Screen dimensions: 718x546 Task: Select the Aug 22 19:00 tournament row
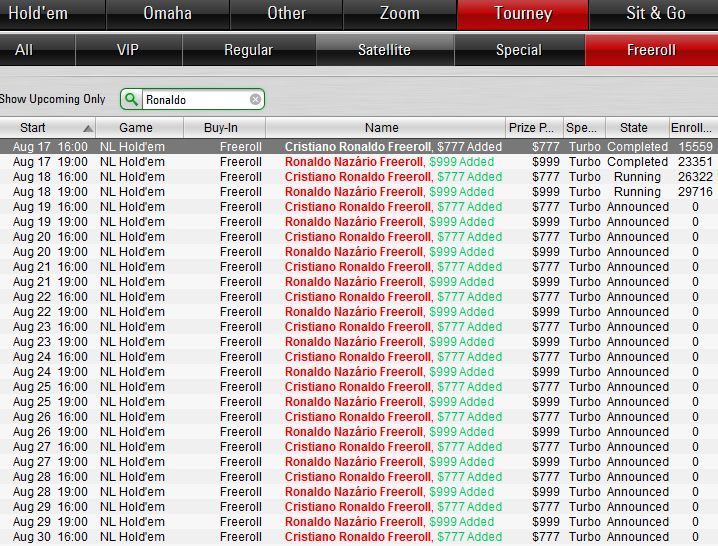click(x=359, y=312)
